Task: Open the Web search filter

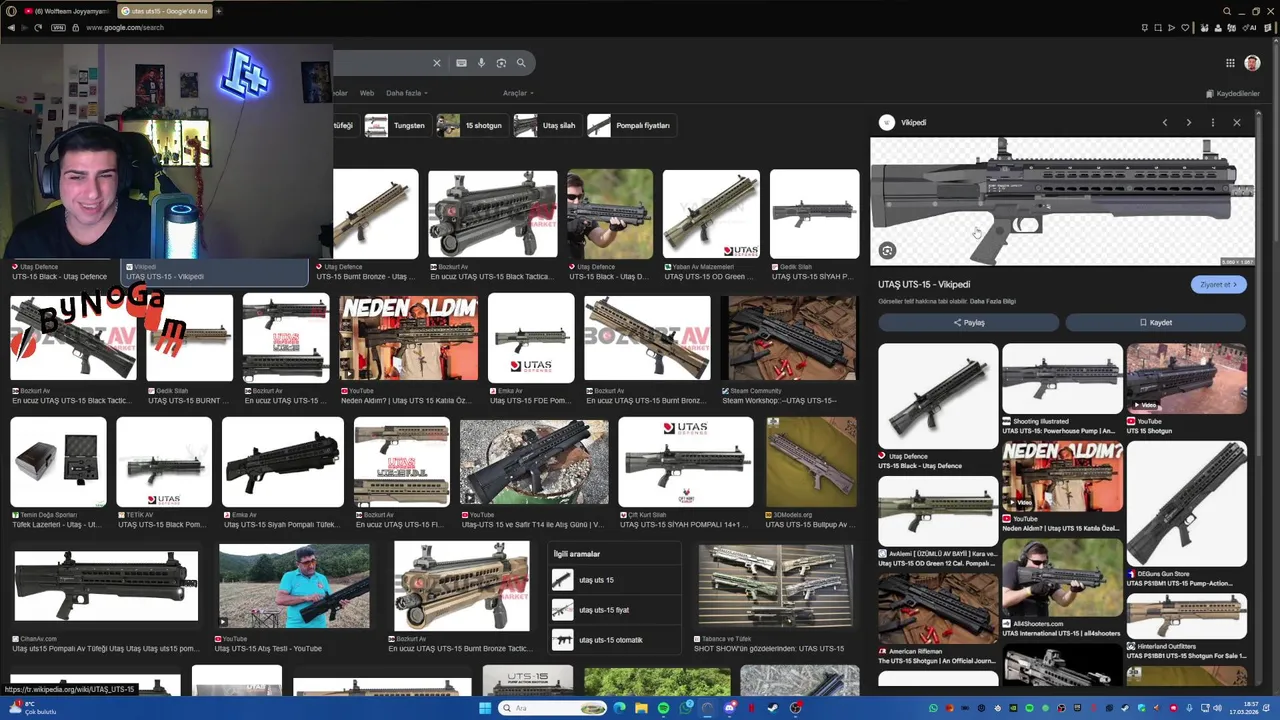Action: click(x=367, y=93)
